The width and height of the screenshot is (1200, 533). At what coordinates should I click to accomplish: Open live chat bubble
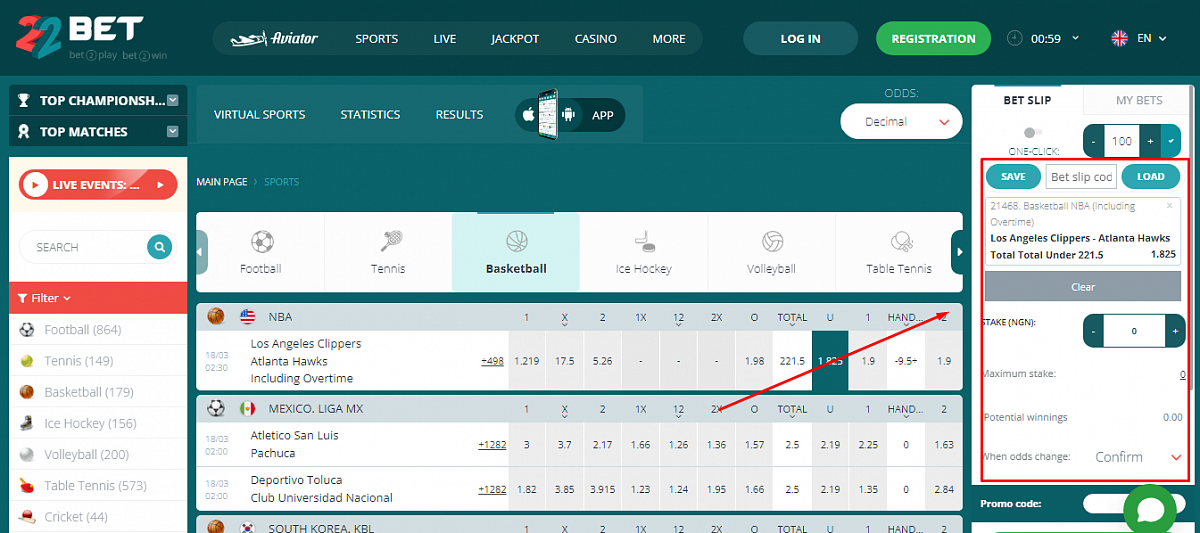pyautogui.click(x=1150, y=510)
